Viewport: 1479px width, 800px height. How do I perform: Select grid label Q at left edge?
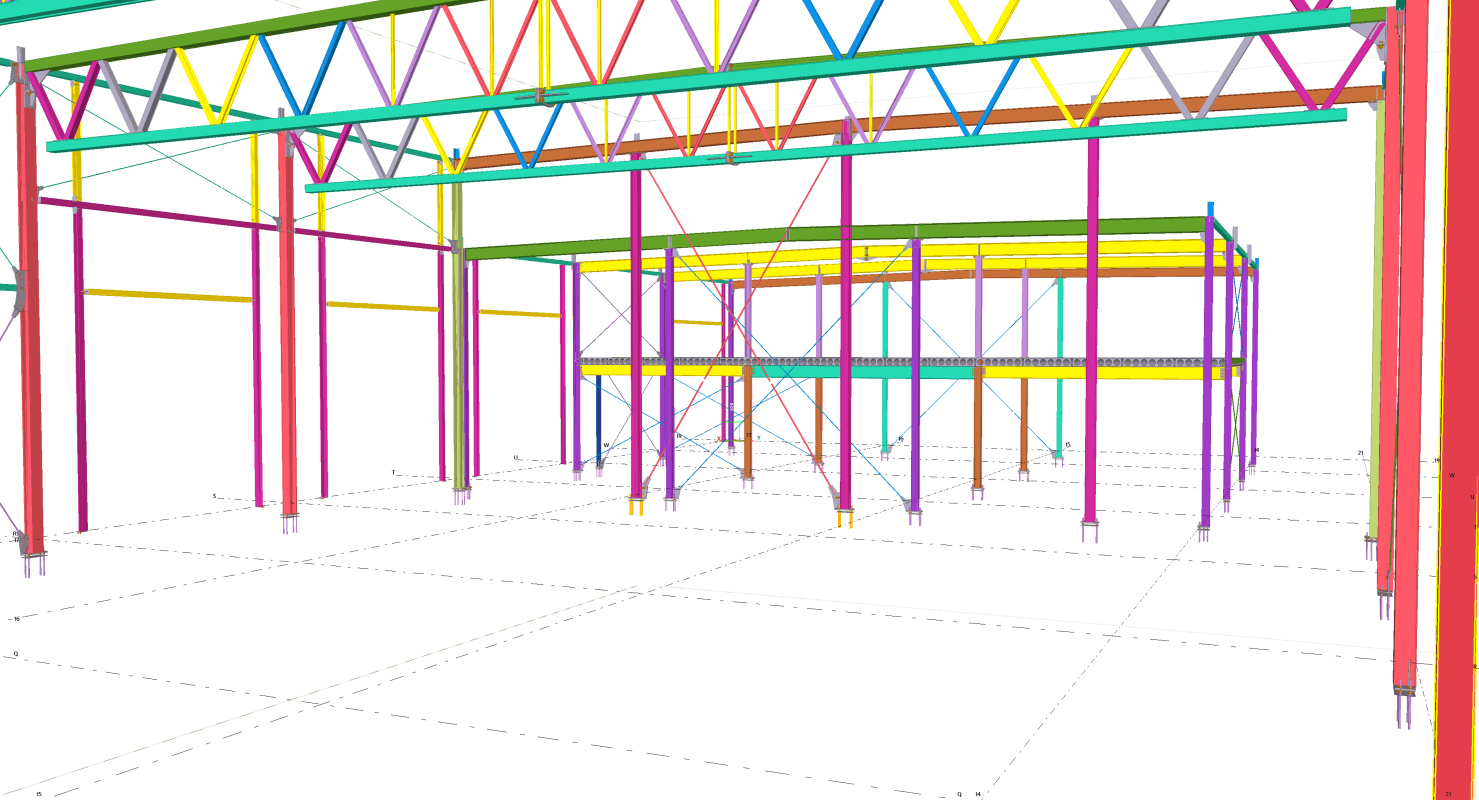click(16, 654)
